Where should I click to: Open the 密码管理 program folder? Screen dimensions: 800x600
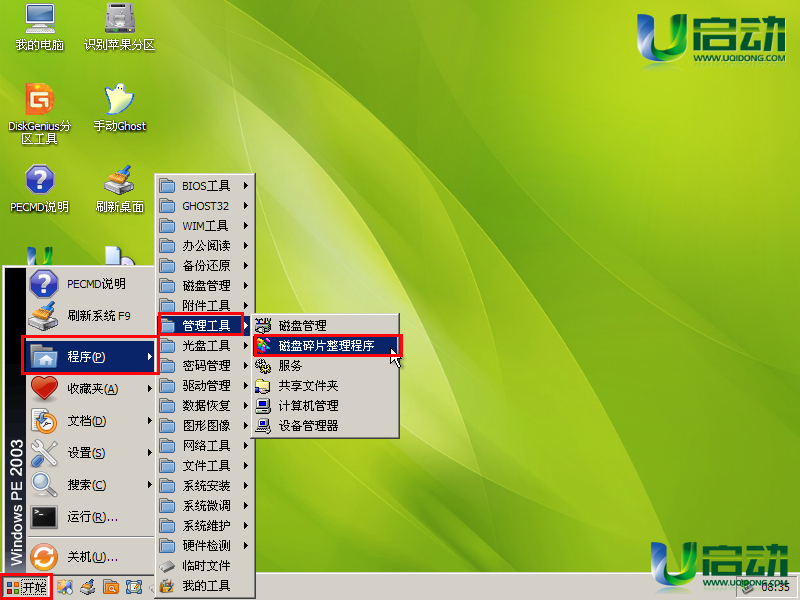pos(205,365)
